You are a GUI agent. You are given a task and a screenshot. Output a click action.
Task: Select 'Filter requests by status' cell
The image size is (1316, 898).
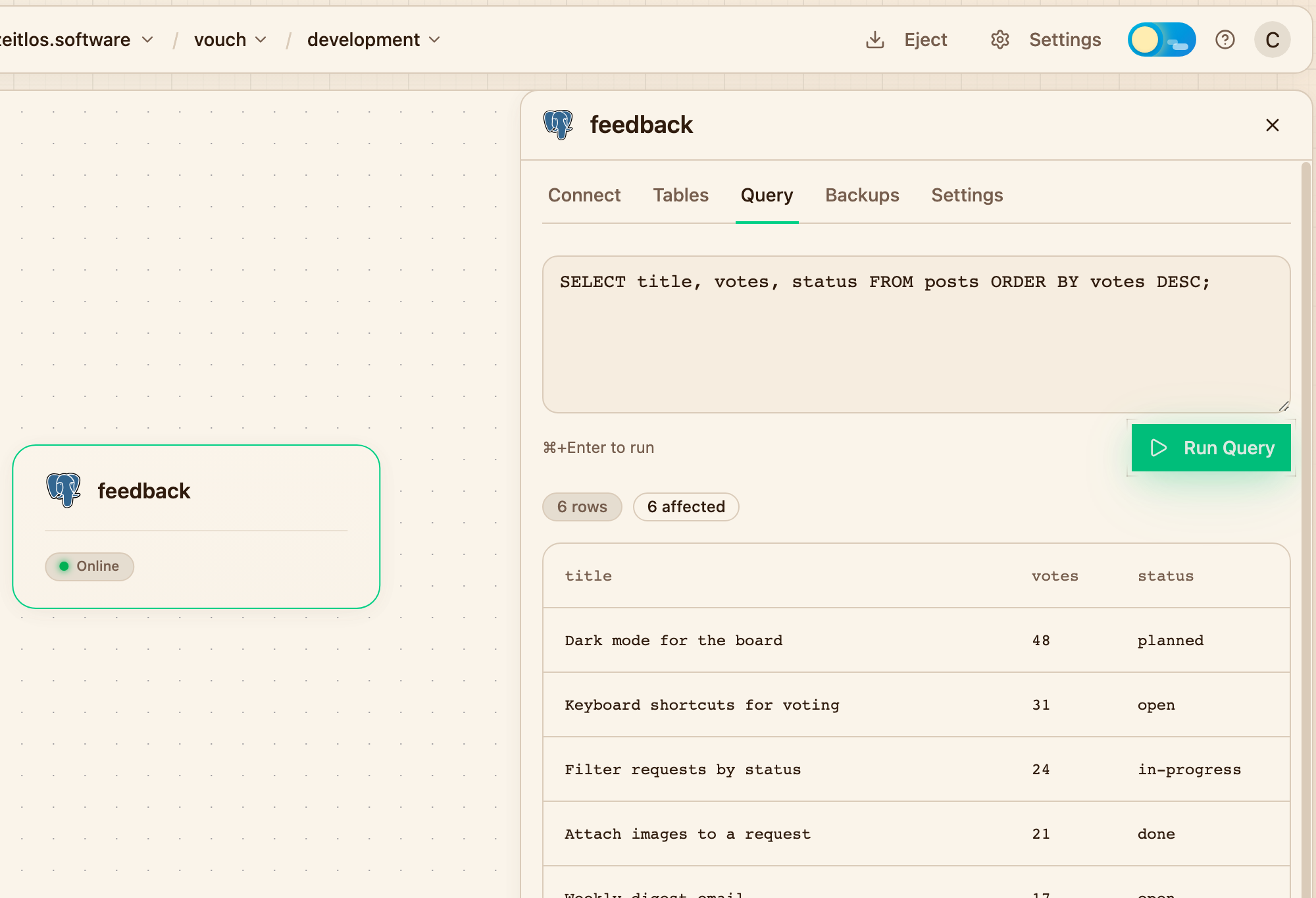click(x=683, y=770)
